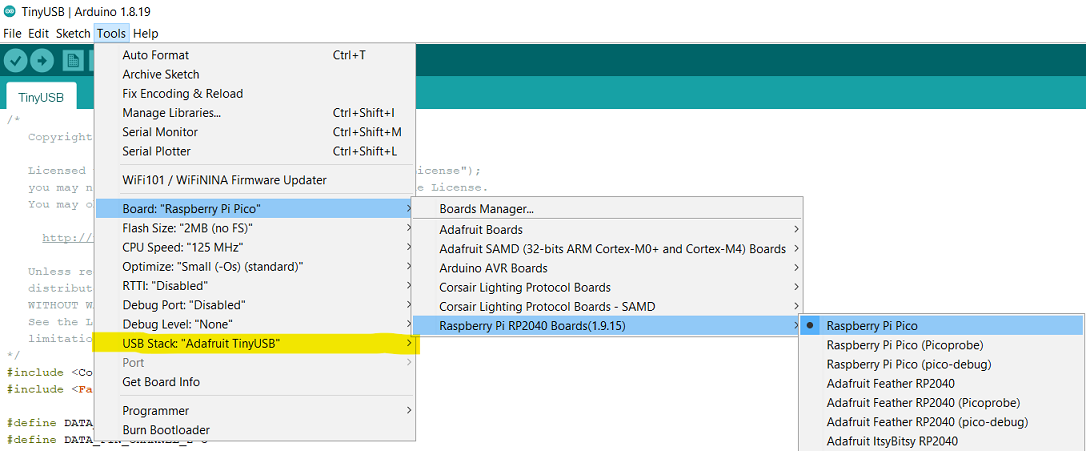
Task: Open Manage Libraries...
Action: pos(255,112)
